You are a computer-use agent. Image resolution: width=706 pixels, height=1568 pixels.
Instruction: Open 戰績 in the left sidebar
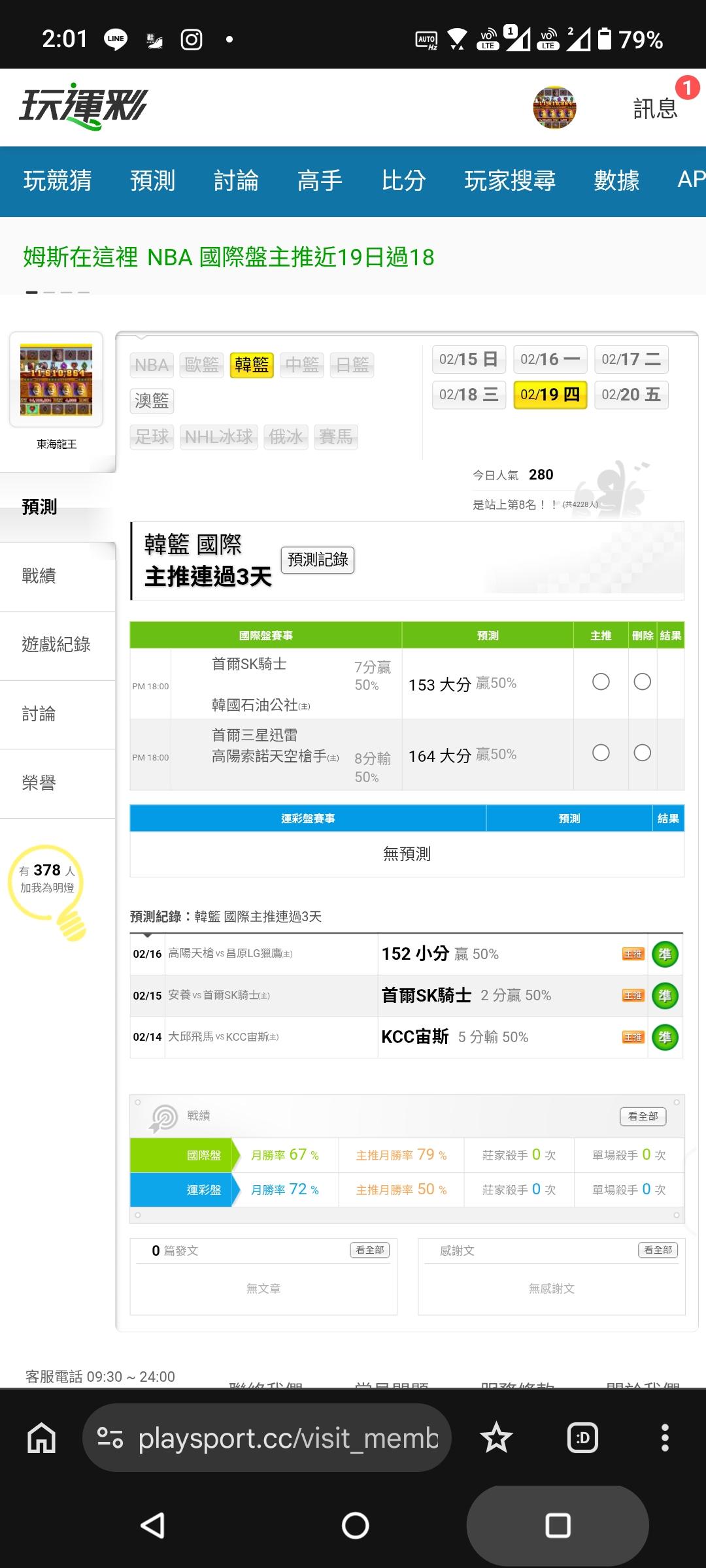(x=39, y=576)
